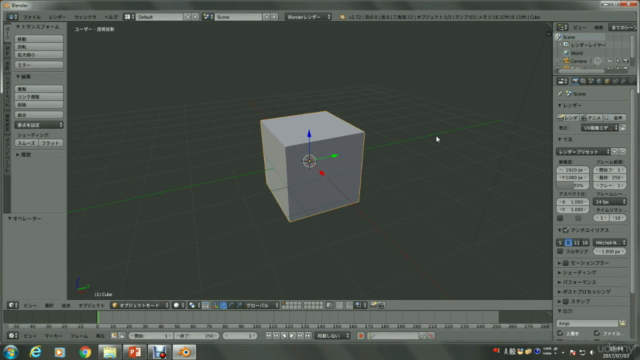Screen dimensions: 640x360
Task: Open the Constraints properties tab
Action: tap(615, 81)
